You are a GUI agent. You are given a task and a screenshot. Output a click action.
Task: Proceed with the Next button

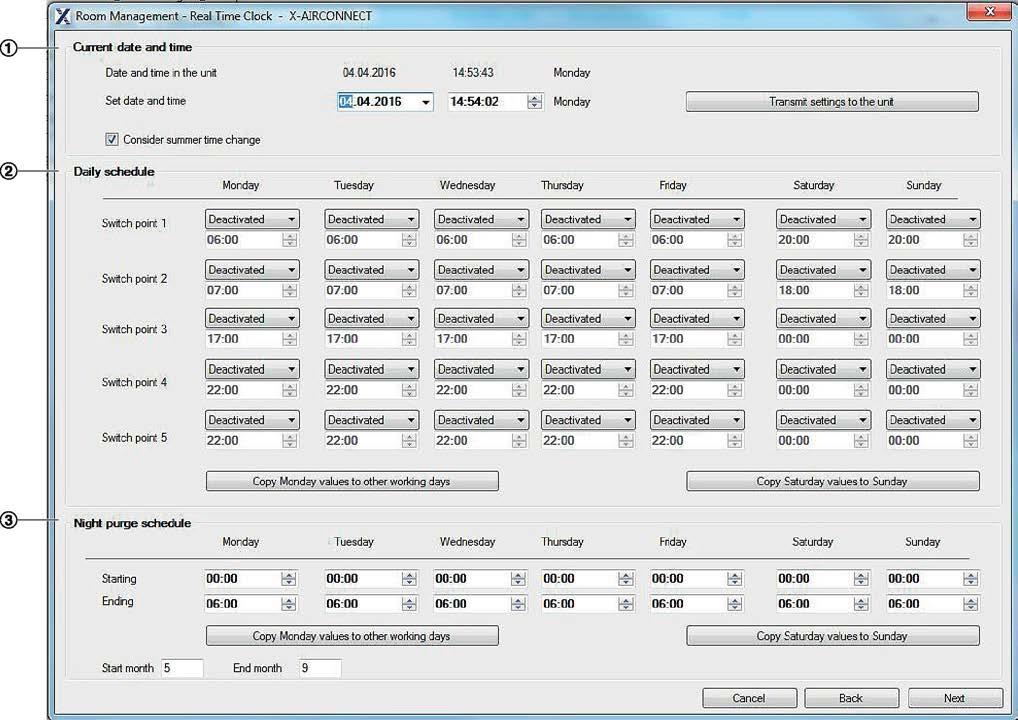954,698
